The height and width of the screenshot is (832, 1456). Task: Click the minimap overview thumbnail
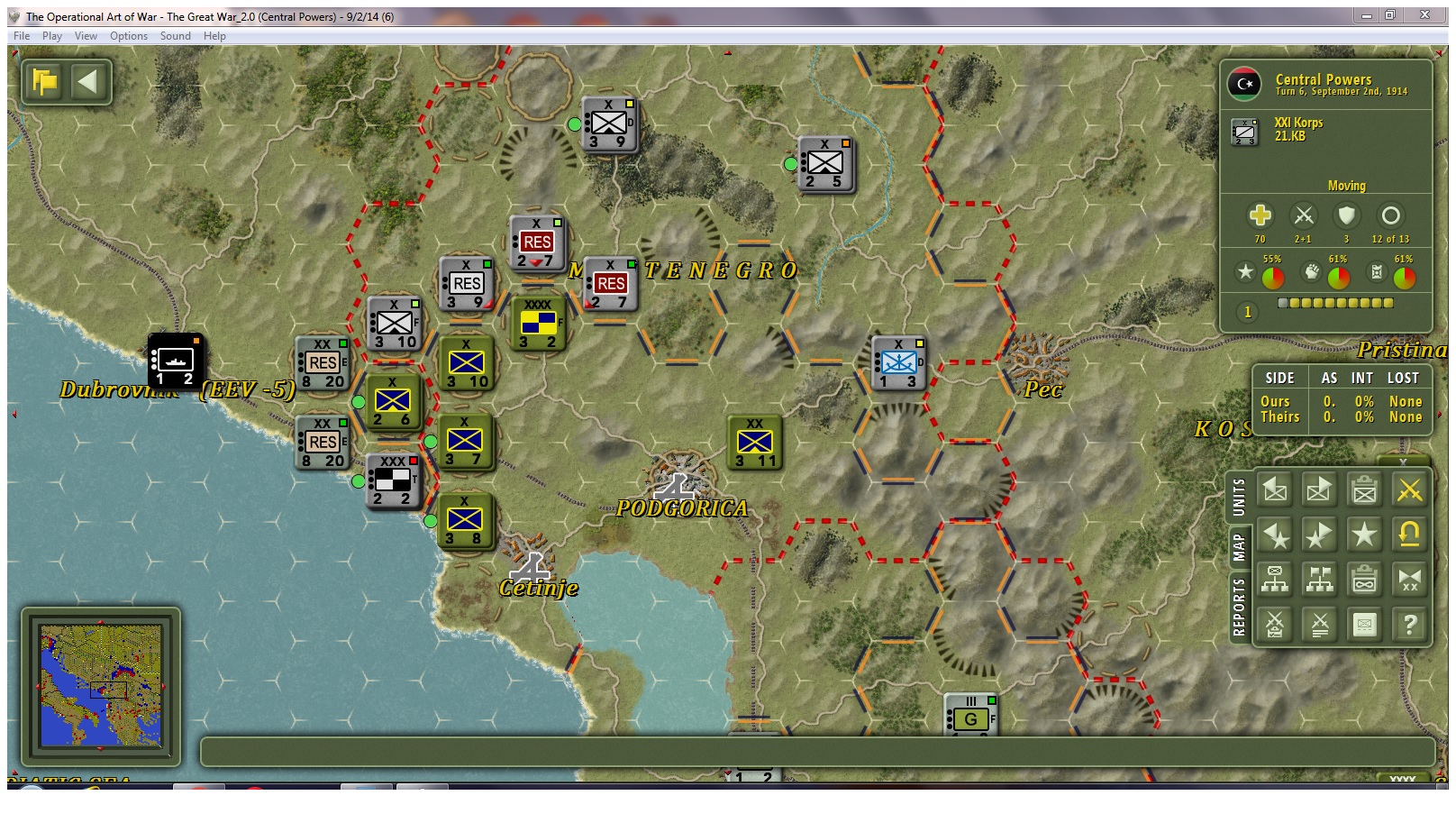(101, 685)
